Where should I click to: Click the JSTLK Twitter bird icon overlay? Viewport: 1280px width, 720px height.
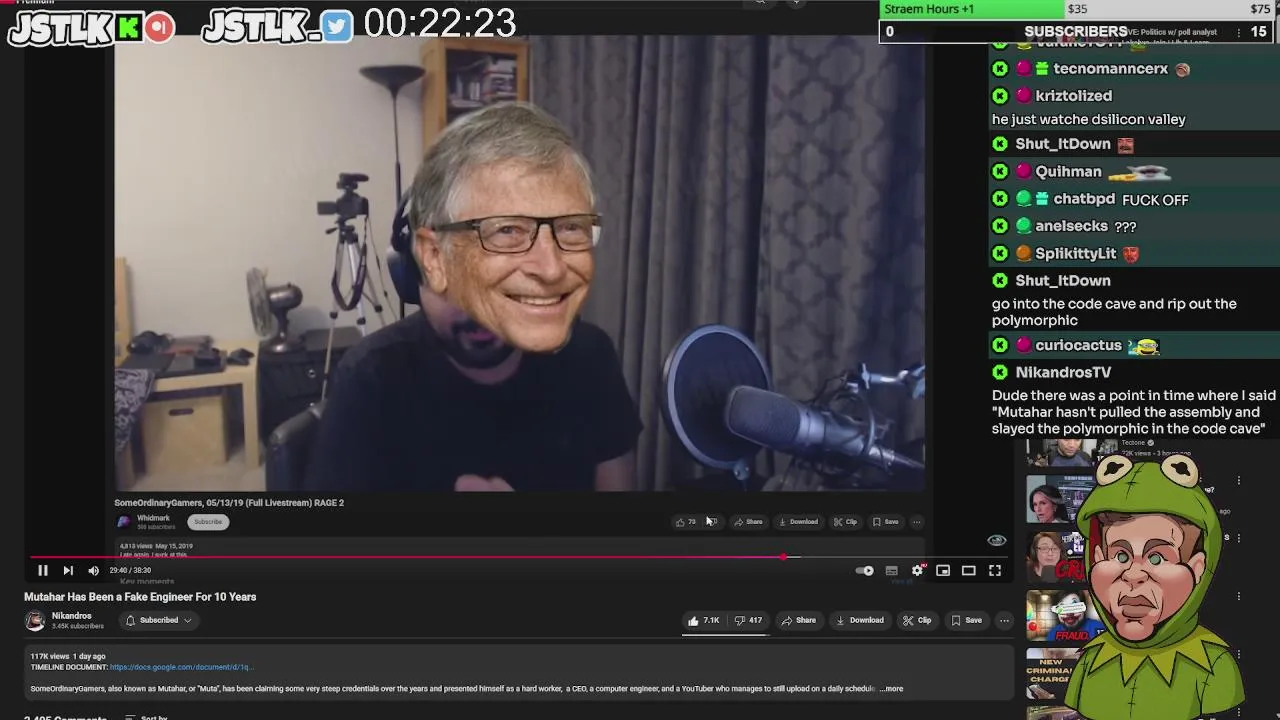coord(337,27)
